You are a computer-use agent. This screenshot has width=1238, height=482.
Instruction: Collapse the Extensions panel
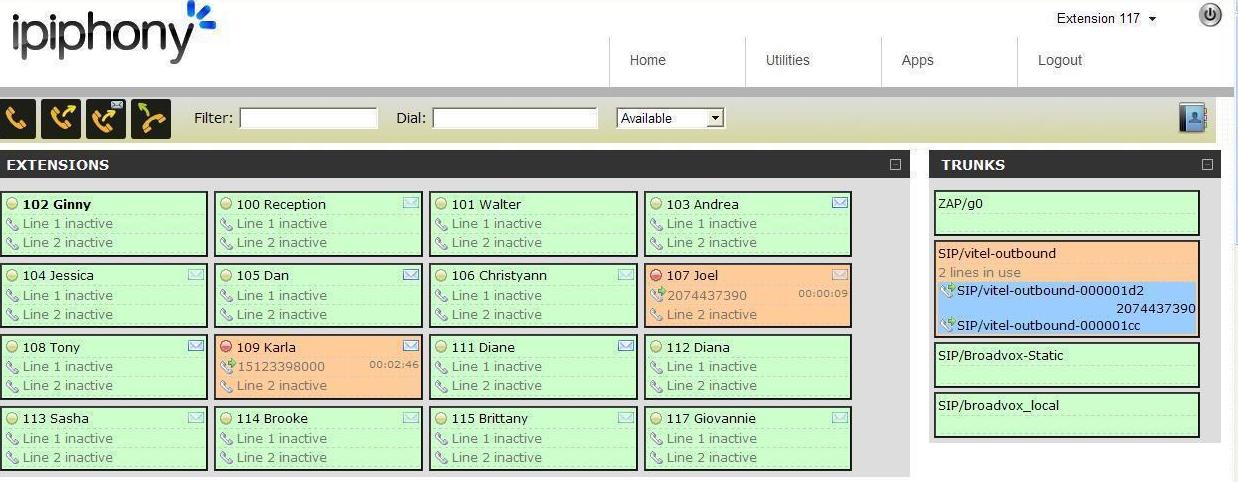click(x=895, y=165)
